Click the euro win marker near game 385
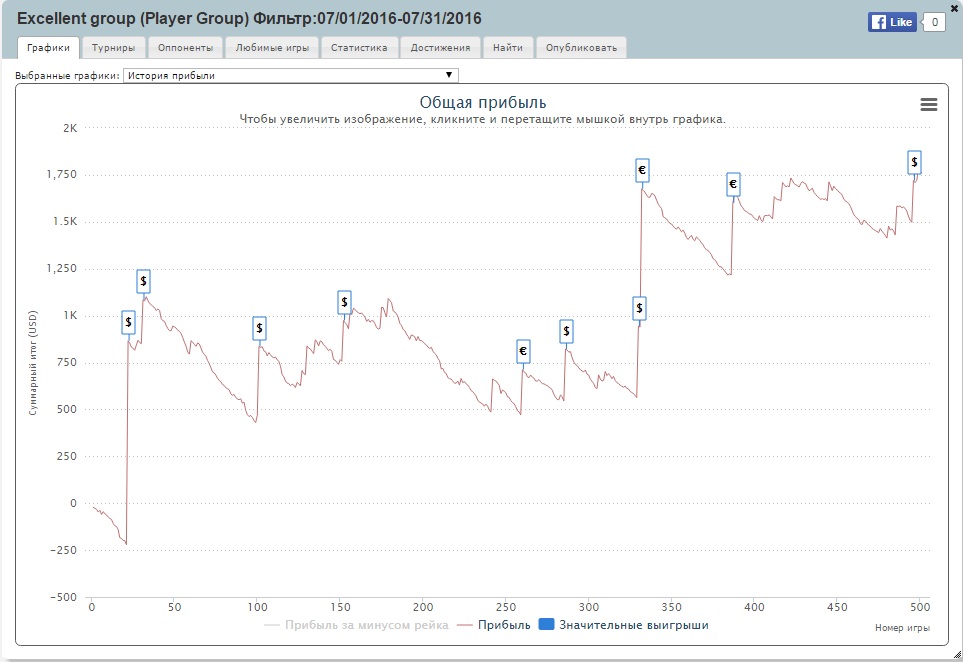 point(733,184)
